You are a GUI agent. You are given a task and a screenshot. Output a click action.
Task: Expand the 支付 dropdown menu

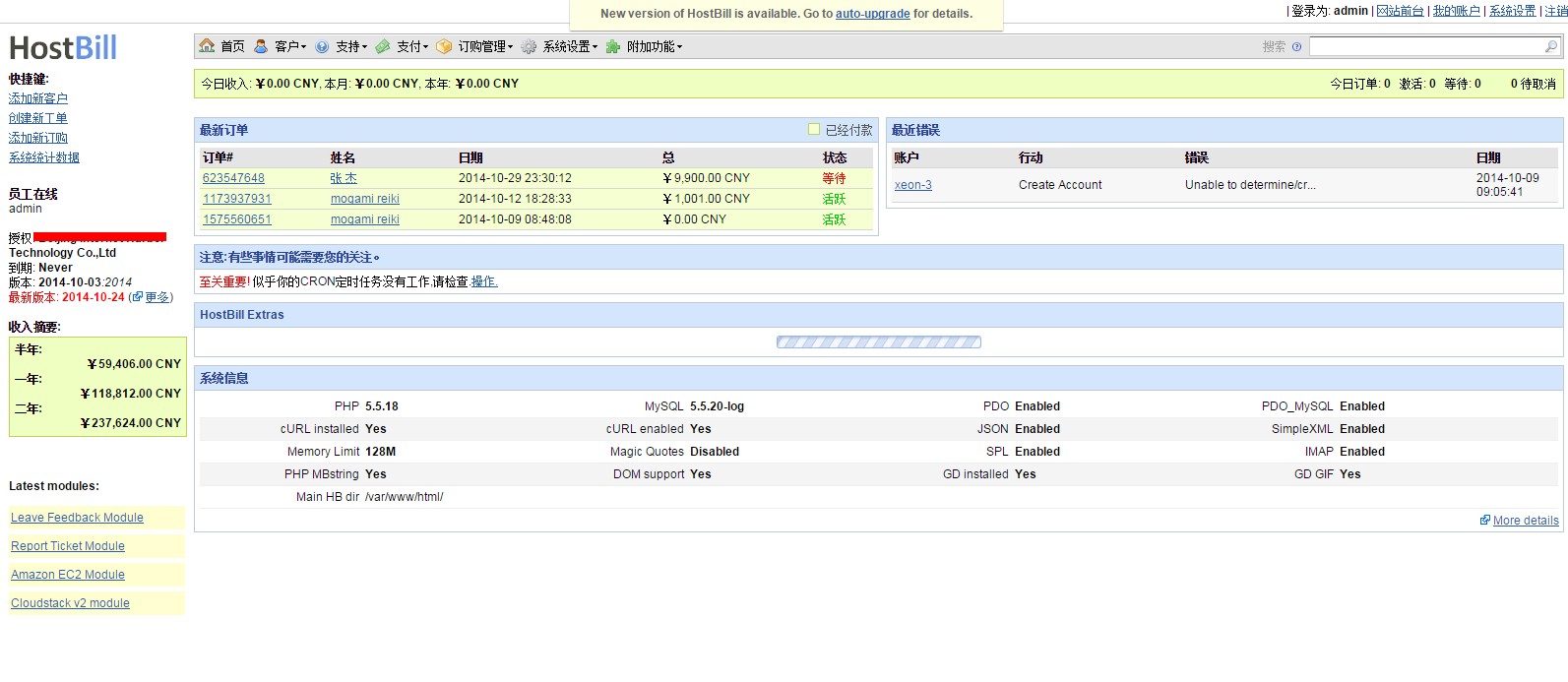(x=412, y=46)
